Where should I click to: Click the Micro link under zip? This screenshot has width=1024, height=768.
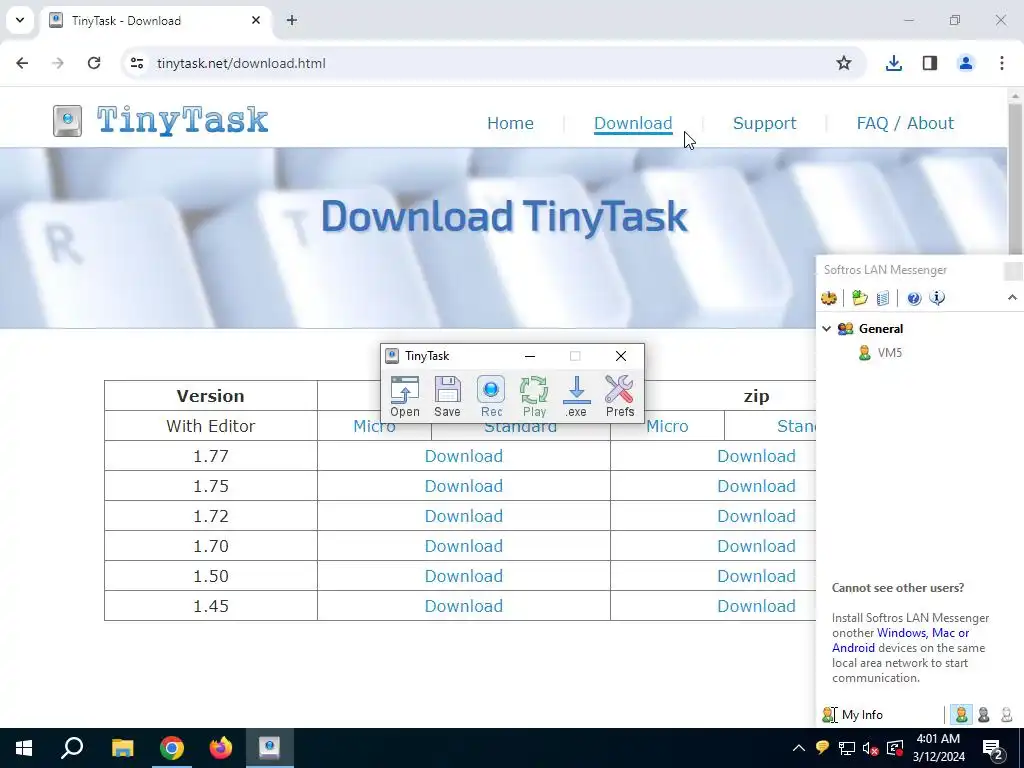tap(667, 426)
